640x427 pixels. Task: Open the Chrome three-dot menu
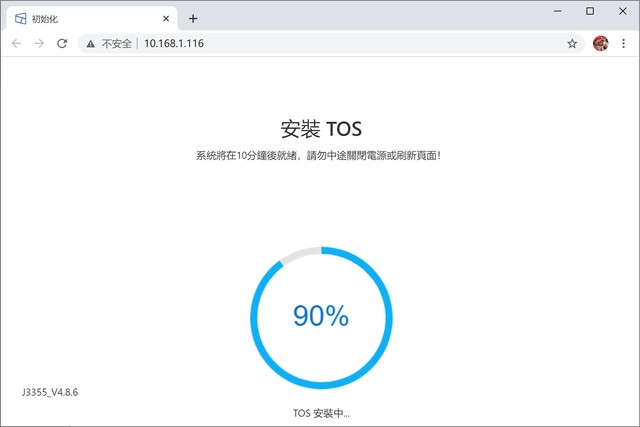coord(623,43)
